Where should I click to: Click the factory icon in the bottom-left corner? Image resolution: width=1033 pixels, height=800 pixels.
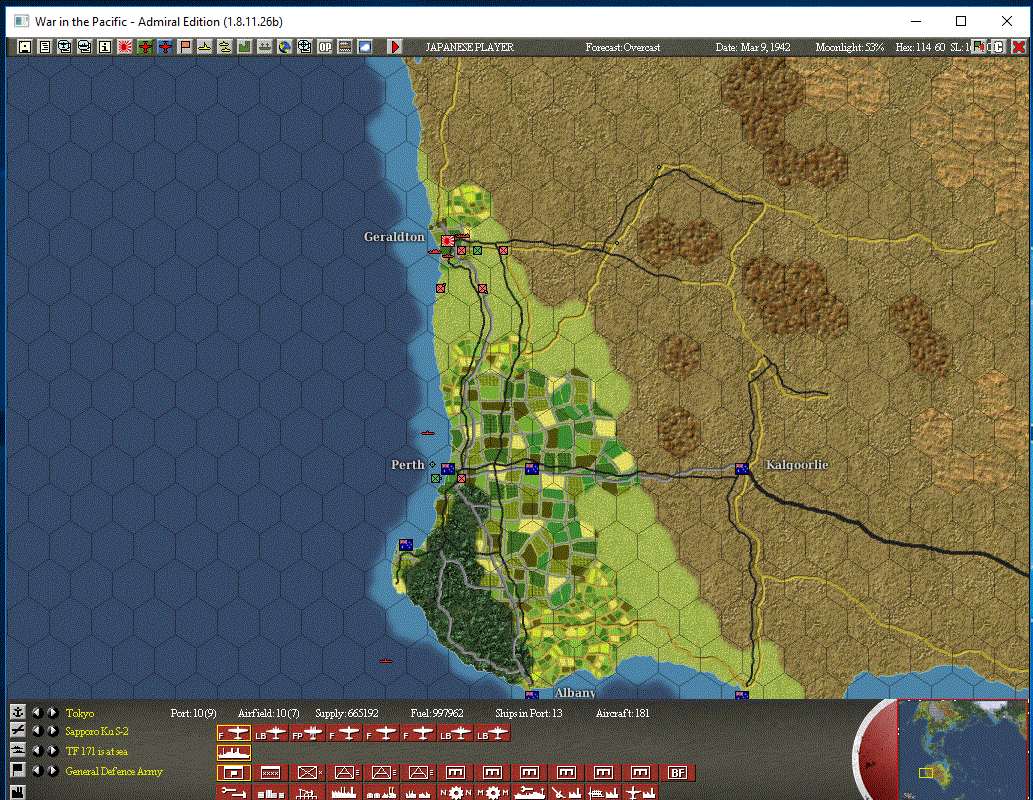pyautogui.click(x=17, y=791)
